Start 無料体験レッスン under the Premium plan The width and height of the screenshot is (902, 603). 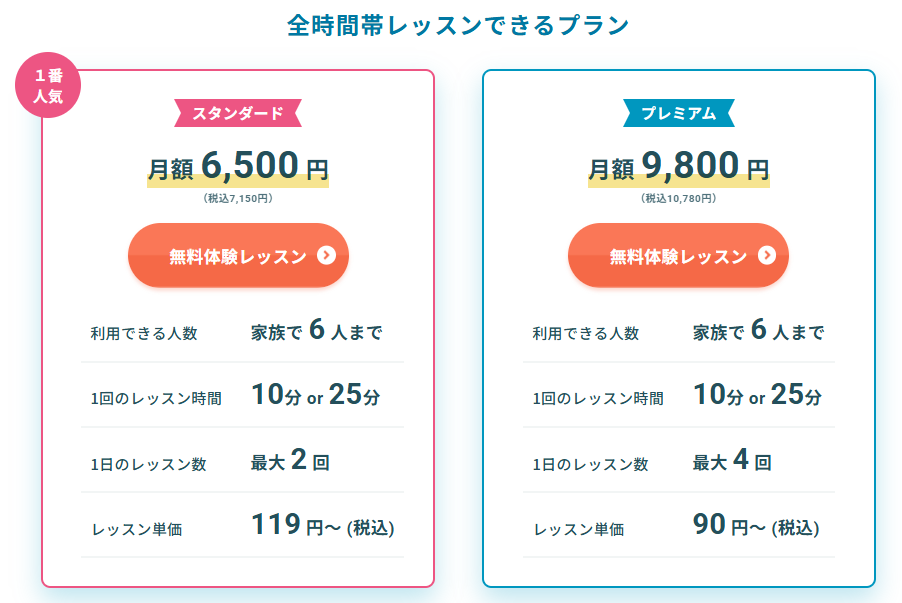(x=678, y=256)
